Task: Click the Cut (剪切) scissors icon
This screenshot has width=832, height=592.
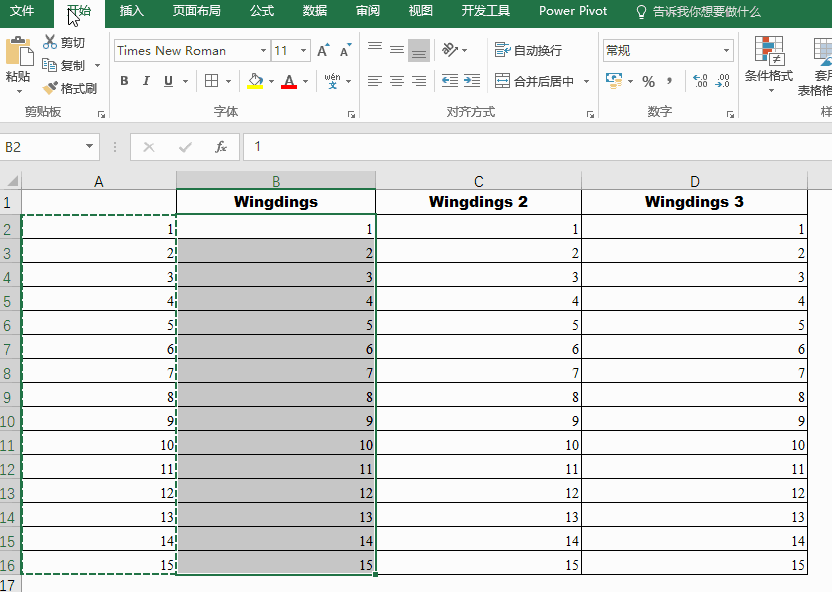Action: 50,42
